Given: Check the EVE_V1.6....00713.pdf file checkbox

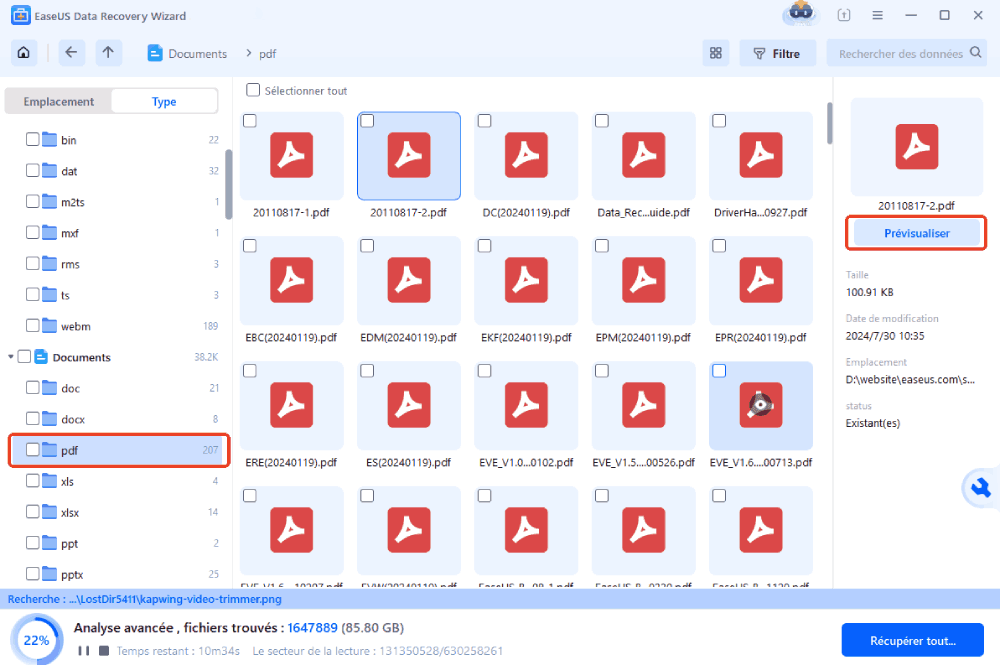Looking at the screenshot, I should click(719, 370).
